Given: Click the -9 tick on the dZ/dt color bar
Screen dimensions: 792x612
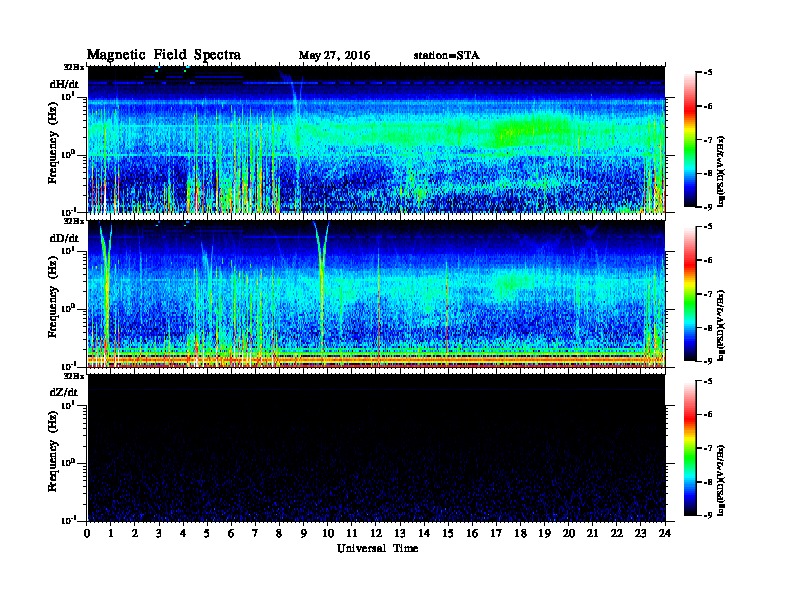Looking at the screenshot, I should [708, 515].
